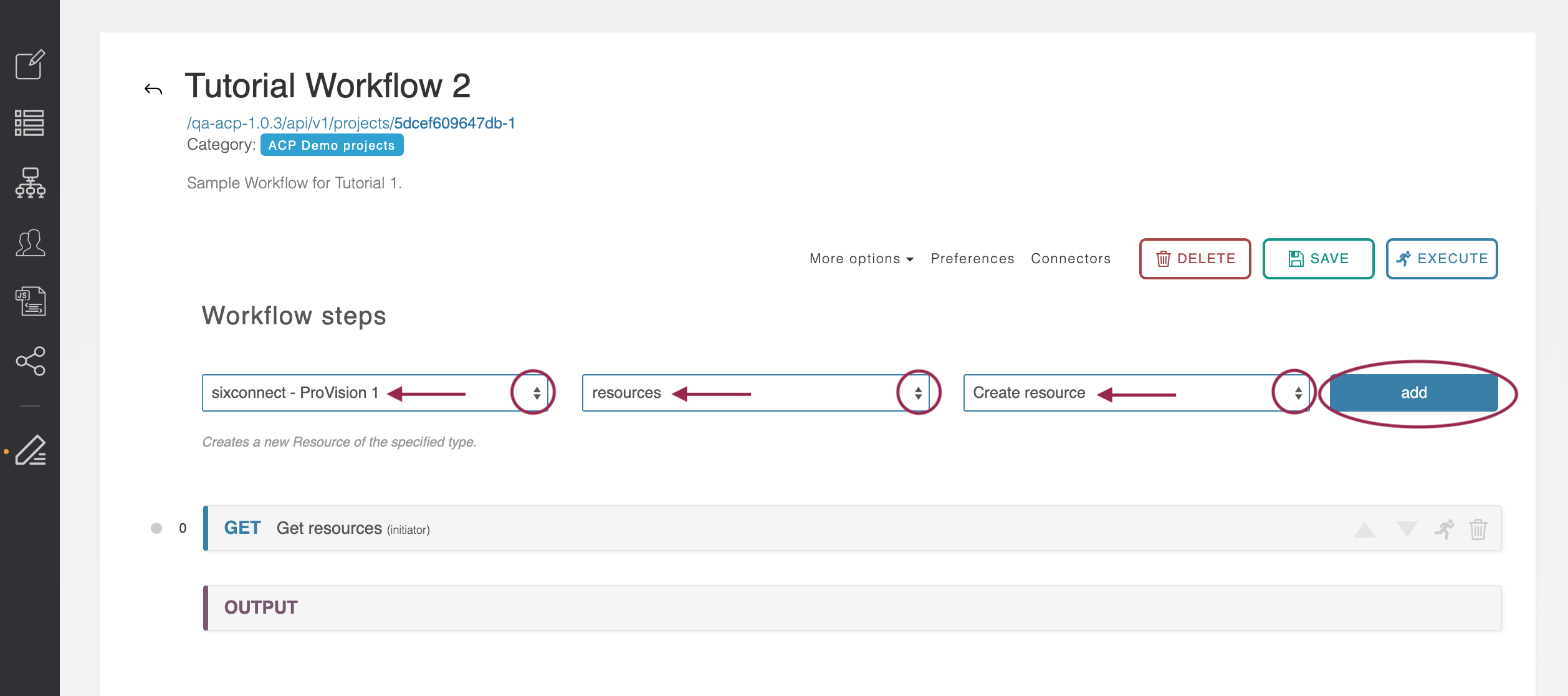Open the project API URL link
Screen dimensions: 1568x696
[x=351, y=123]
